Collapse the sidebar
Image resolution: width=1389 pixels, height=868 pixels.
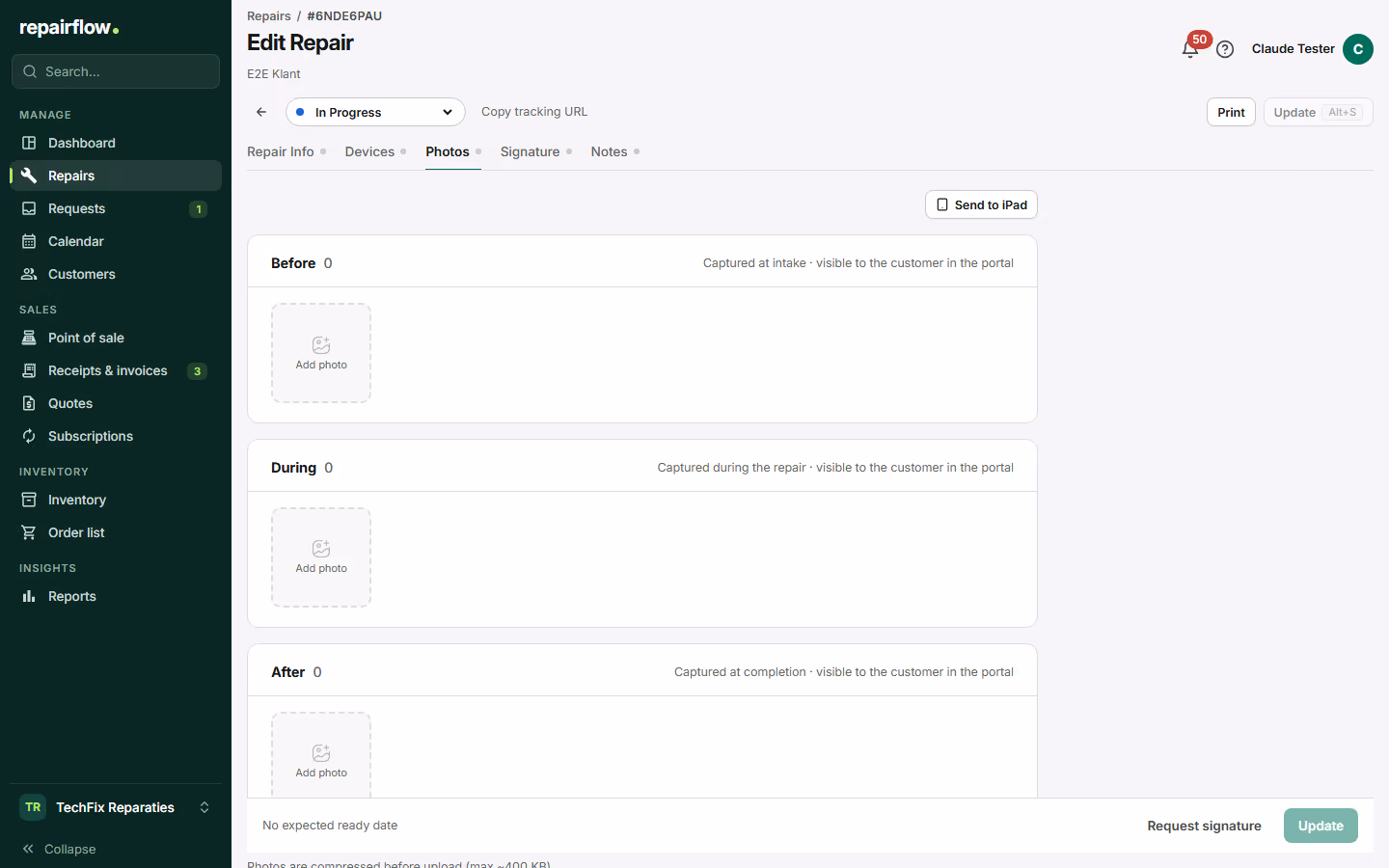click(59, 849)
